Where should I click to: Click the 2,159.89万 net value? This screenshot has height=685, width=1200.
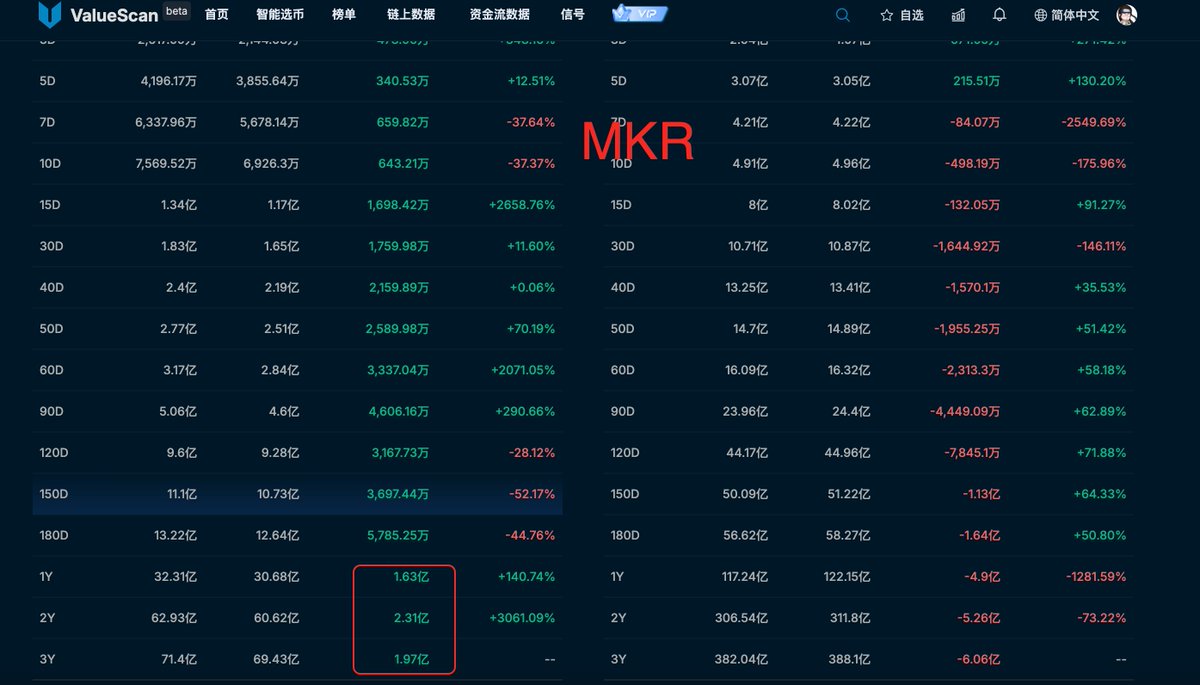coord(399,287)
